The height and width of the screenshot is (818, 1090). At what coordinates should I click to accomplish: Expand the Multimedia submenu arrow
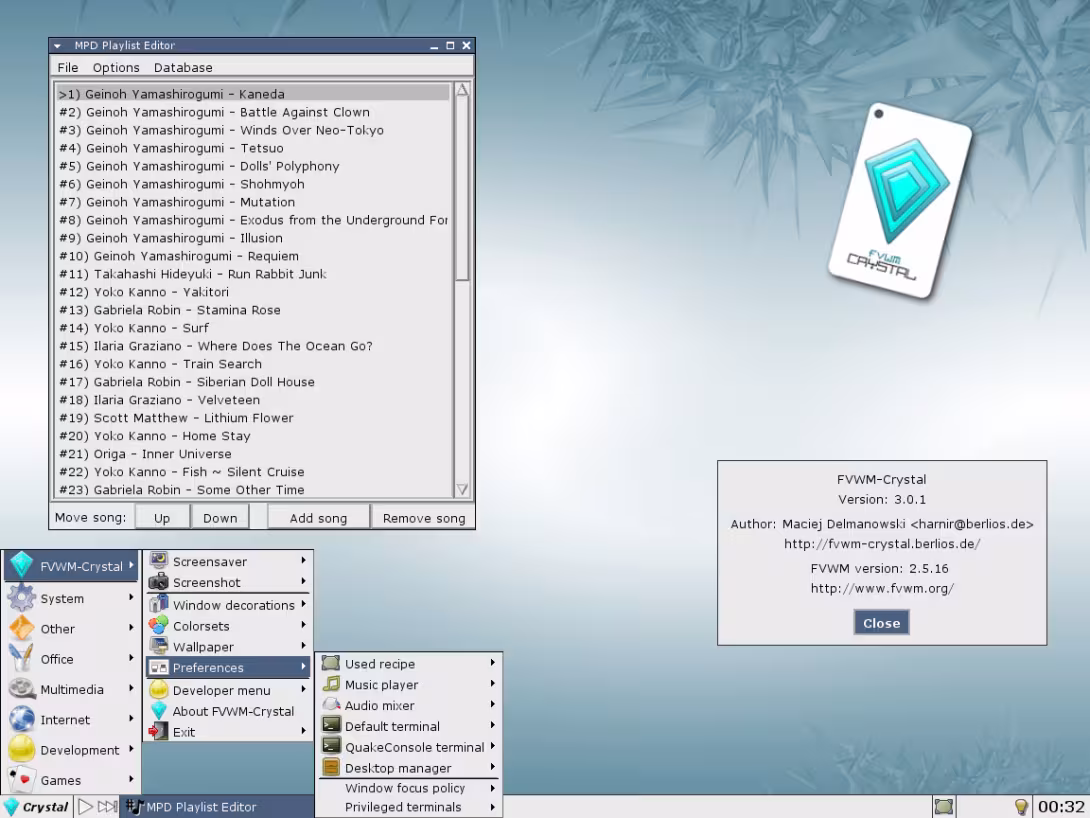(x=131, y=688)
